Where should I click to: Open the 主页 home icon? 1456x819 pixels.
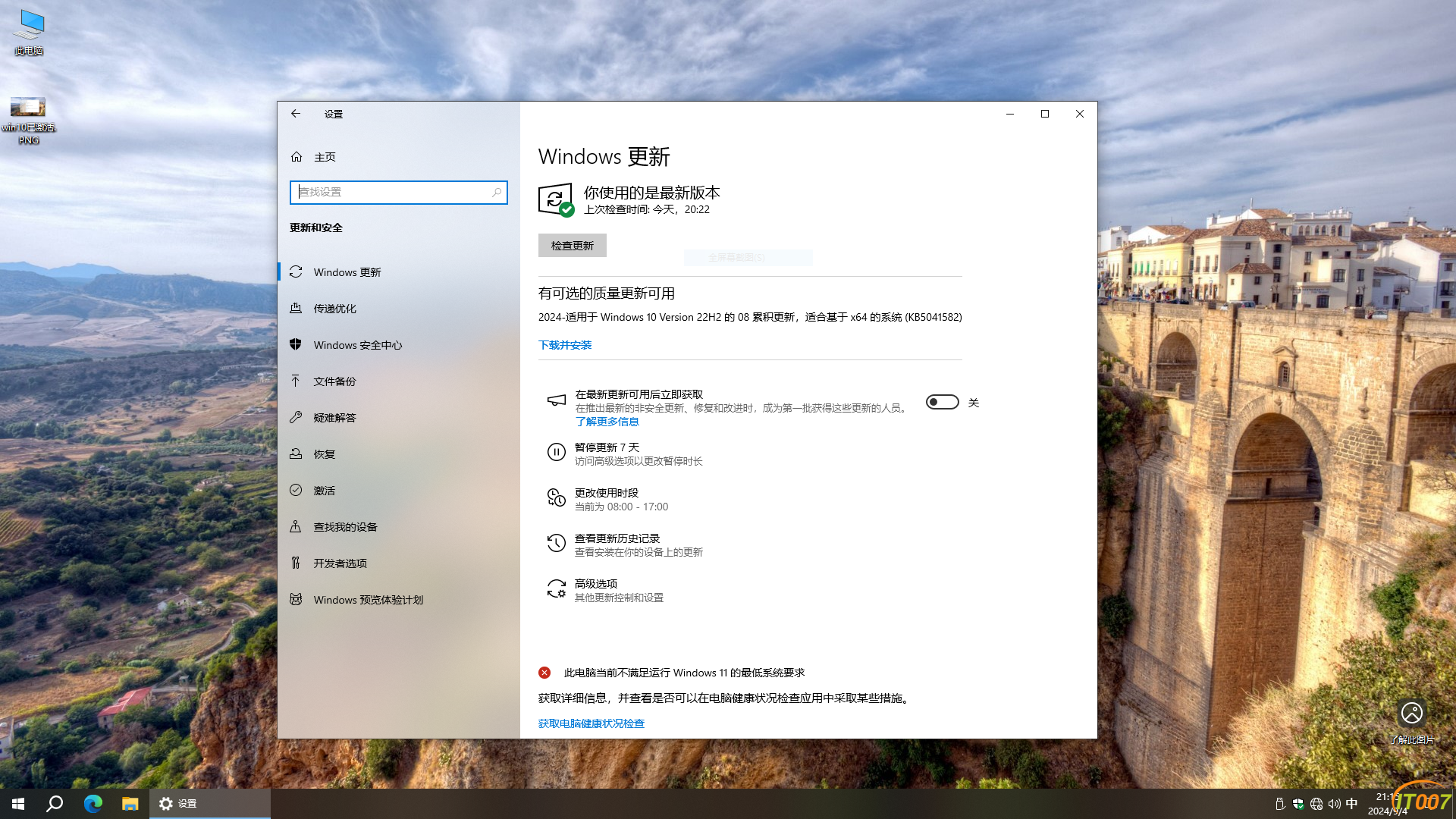point(297,157)
